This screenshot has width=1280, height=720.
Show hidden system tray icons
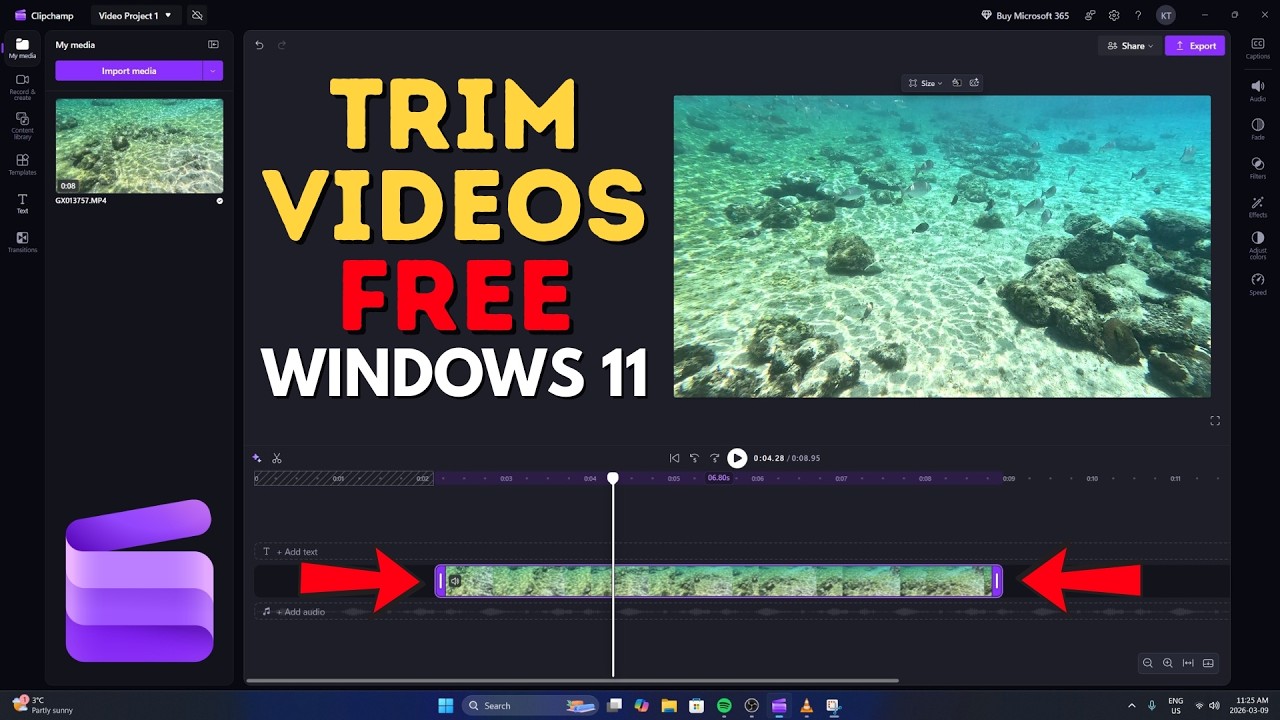[x=1131, y=705]
